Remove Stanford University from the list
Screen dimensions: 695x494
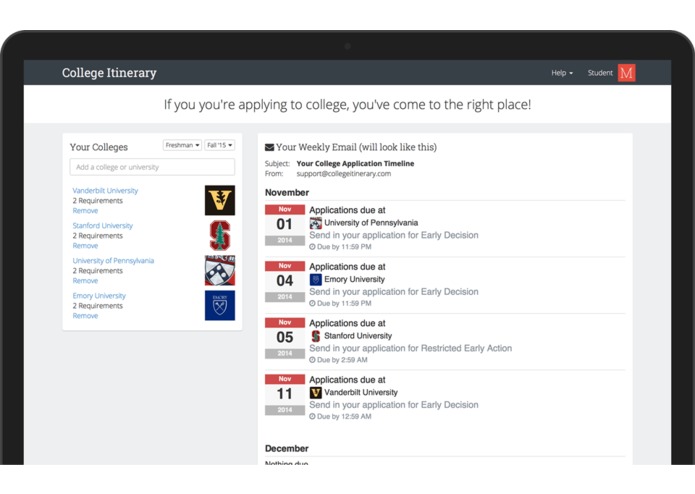[x=85, y=245]
